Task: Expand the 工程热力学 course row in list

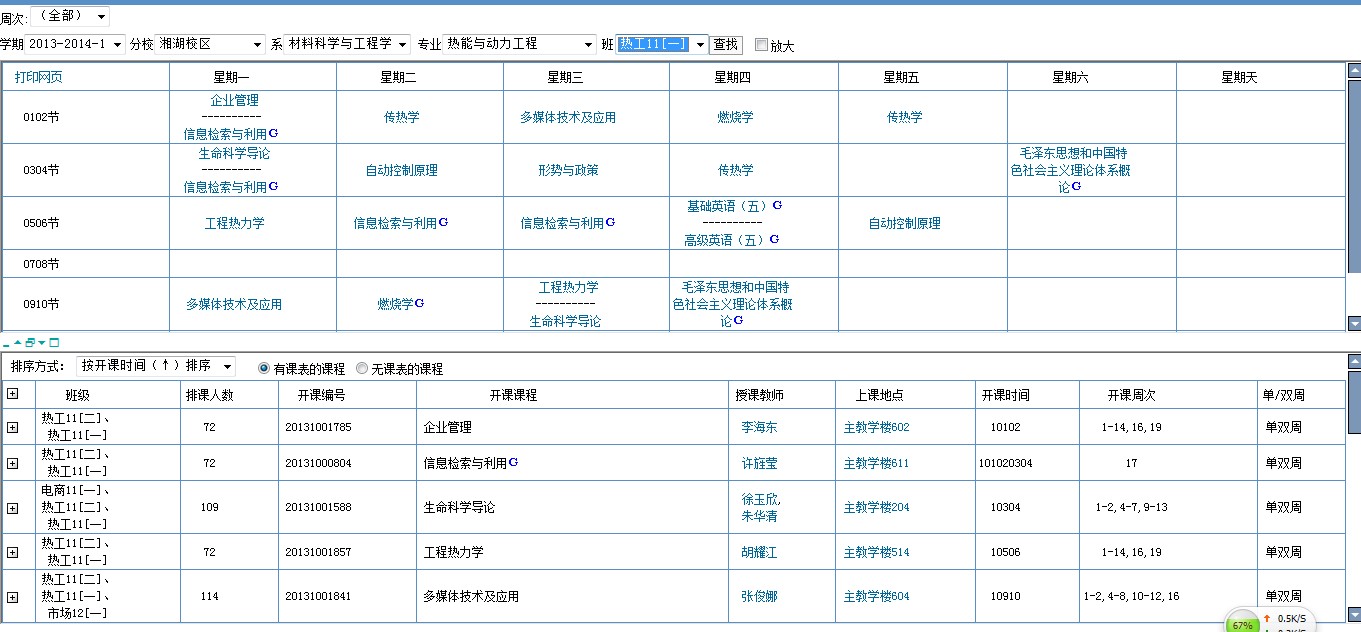Action: (12, 552)
